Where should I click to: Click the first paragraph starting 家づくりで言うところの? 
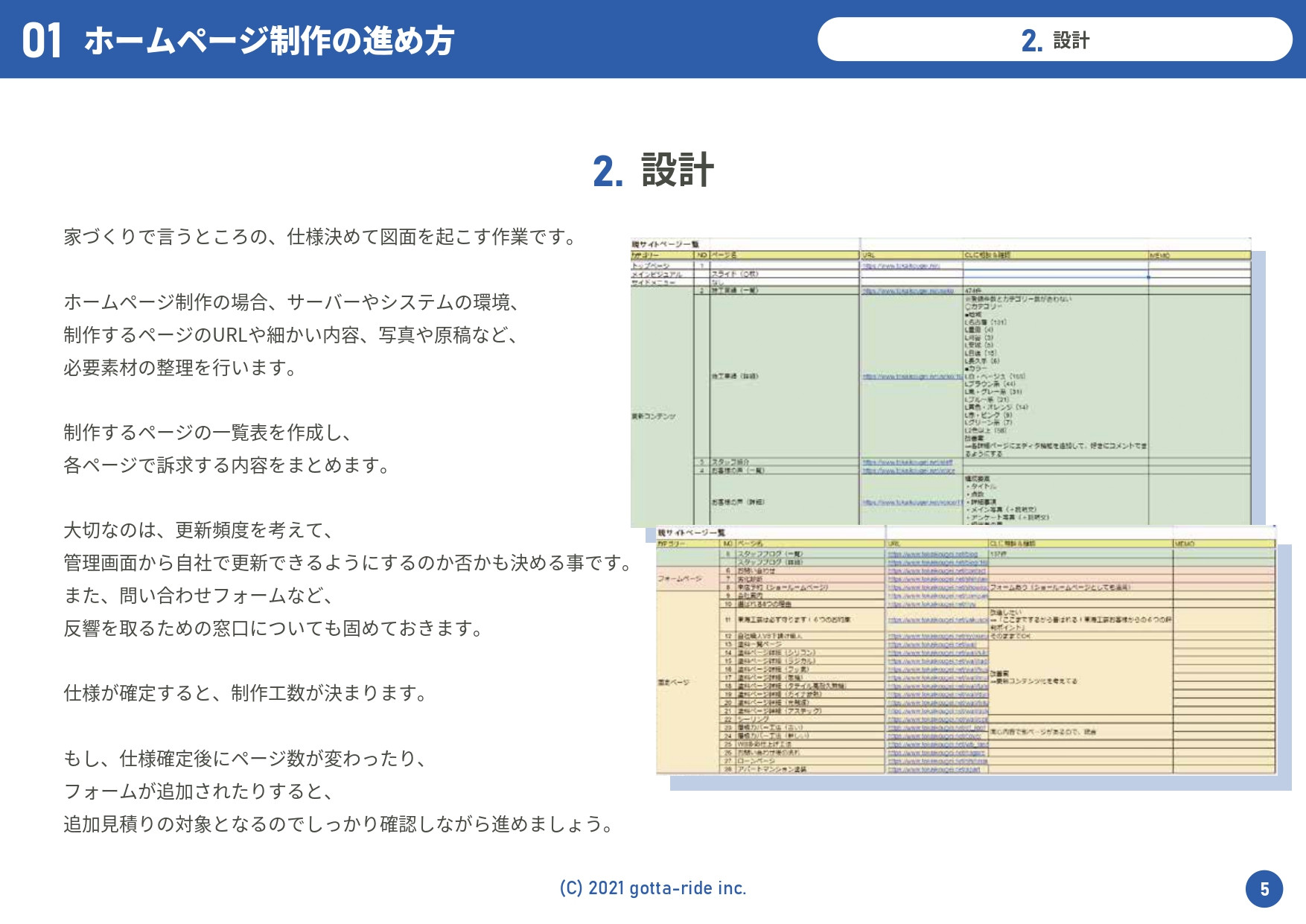(x=321, y=237)
